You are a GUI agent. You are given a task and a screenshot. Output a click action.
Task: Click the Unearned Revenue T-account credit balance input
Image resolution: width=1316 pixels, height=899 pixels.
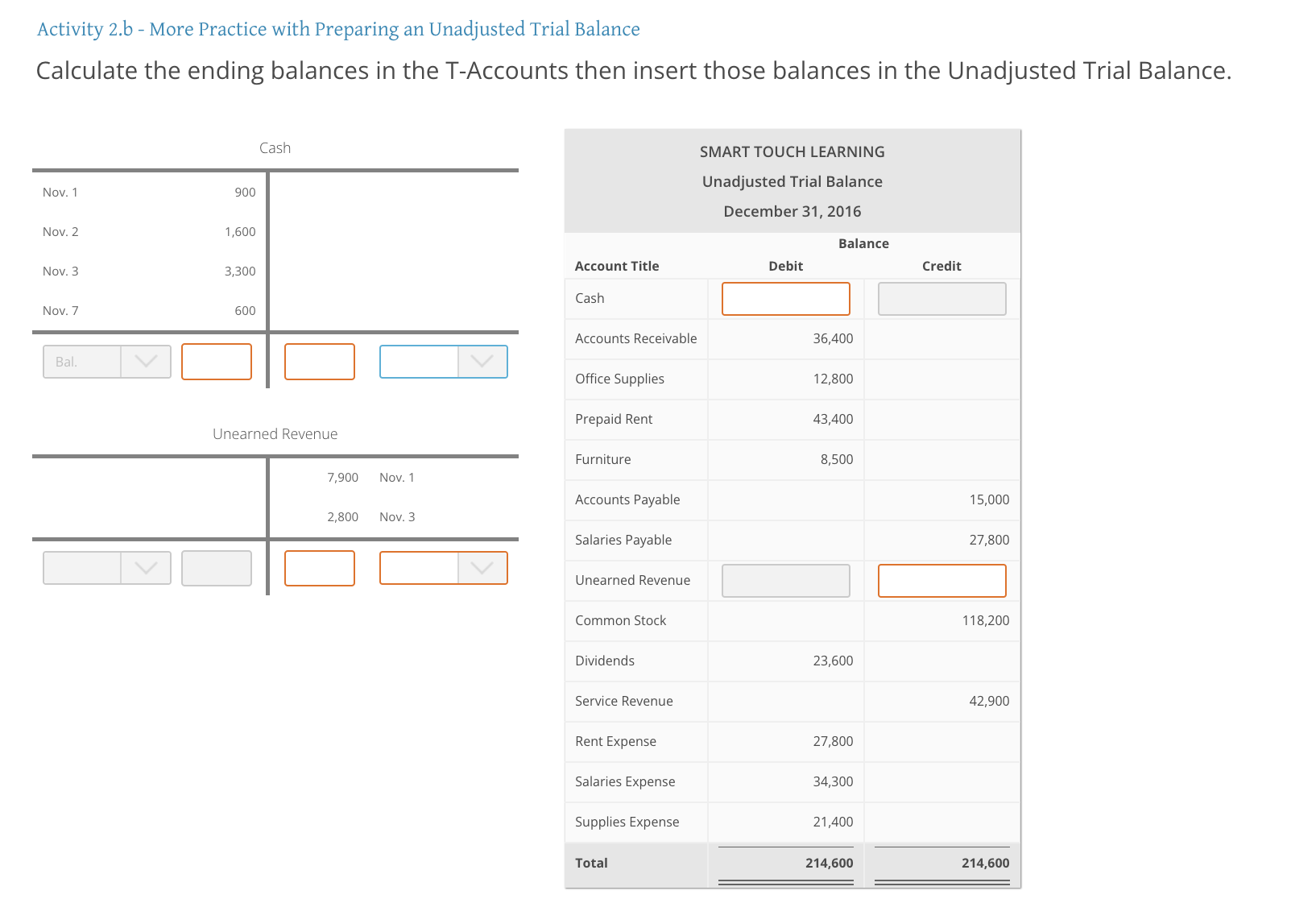click(x=320, y=568)
